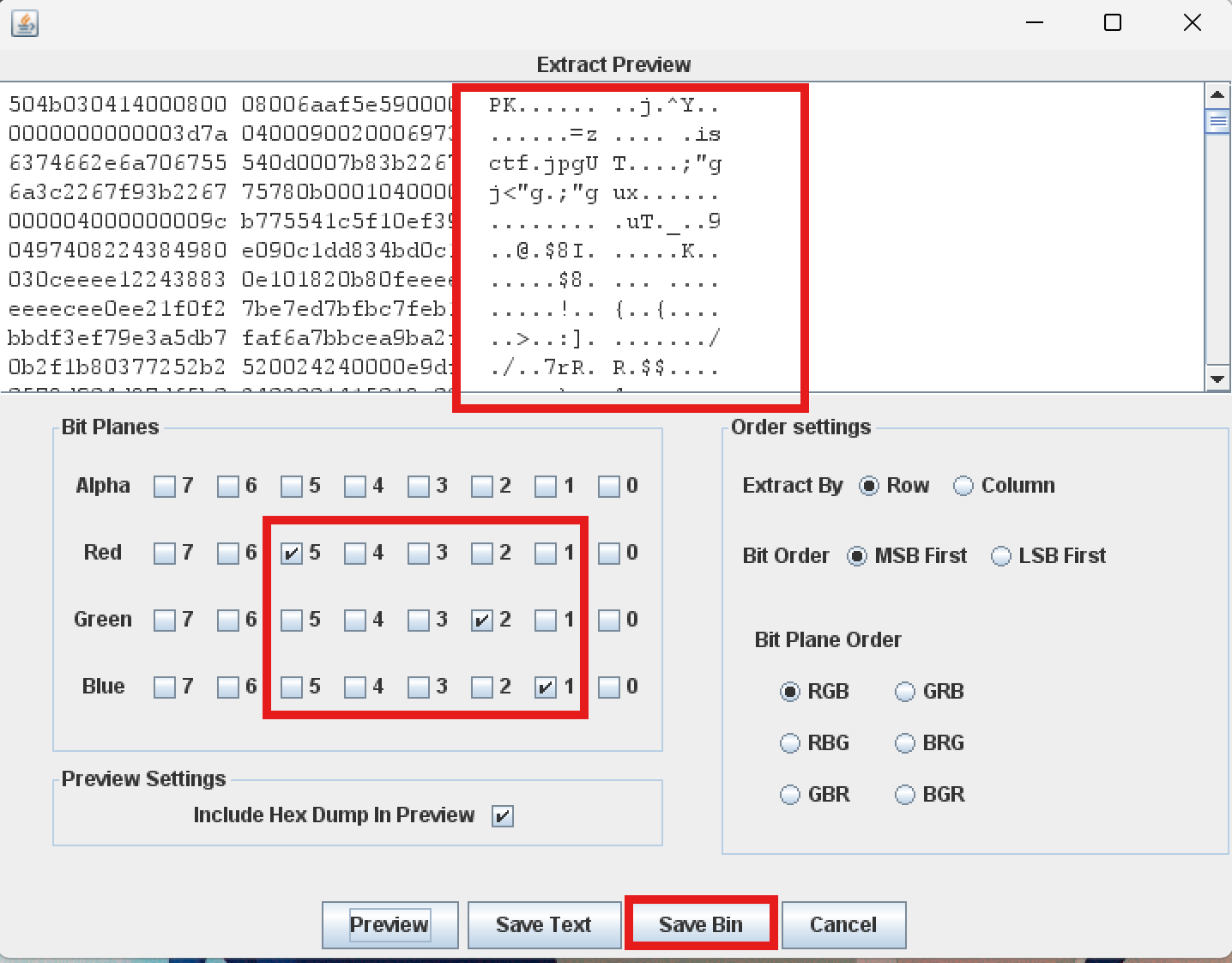Check the Alpha bit plane 7 checkbox
Viewport: 1232px width, 963px height.
[164, 487]
